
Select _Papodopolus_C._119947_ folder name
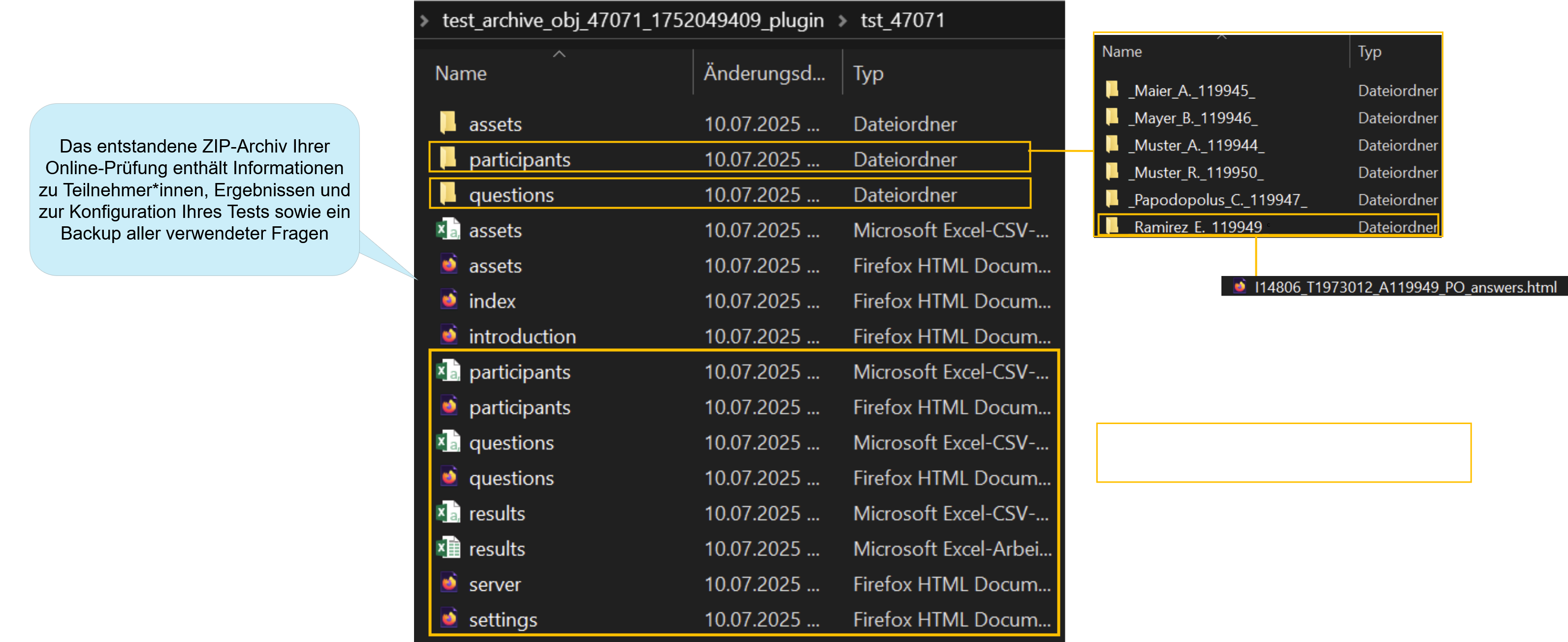point(1217,200)
